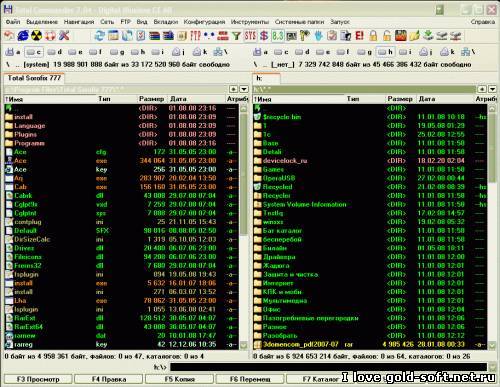
Task: Click the flame picture toolbar icon
Action: [400, 35]
